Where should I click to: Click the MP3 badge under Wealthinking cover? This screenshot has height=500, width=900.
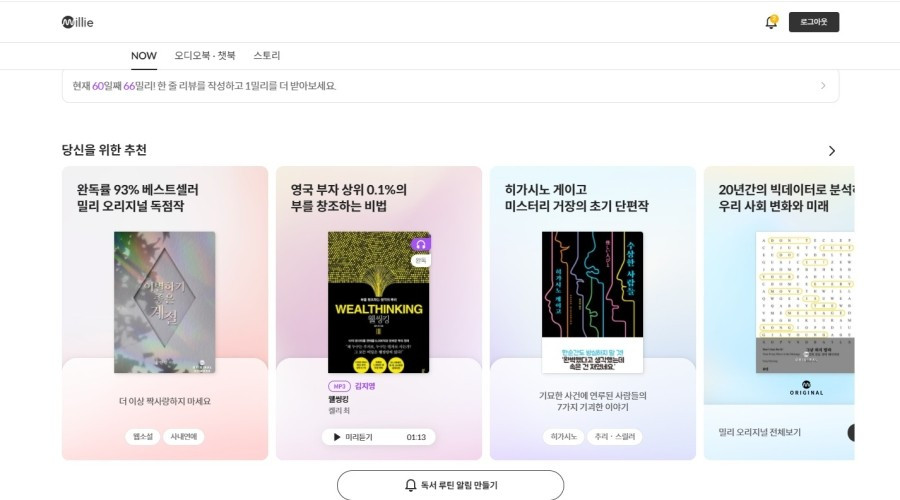click(339, 386)
